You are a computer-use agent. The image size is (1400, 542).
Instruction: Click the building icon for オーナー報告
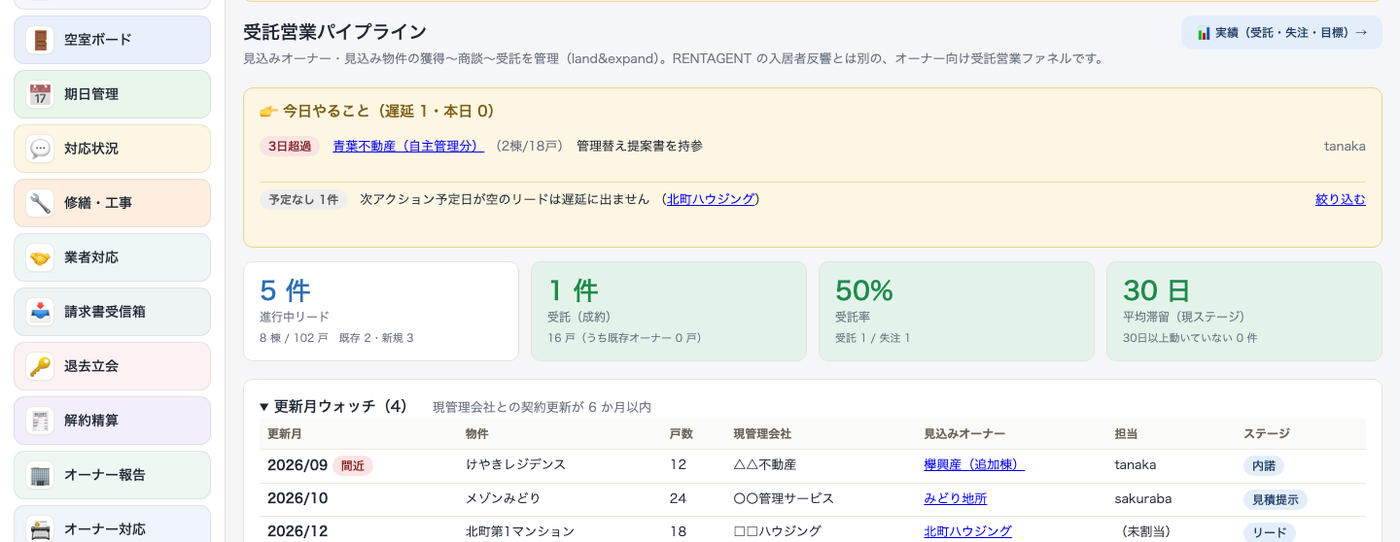tap(40, 475)
